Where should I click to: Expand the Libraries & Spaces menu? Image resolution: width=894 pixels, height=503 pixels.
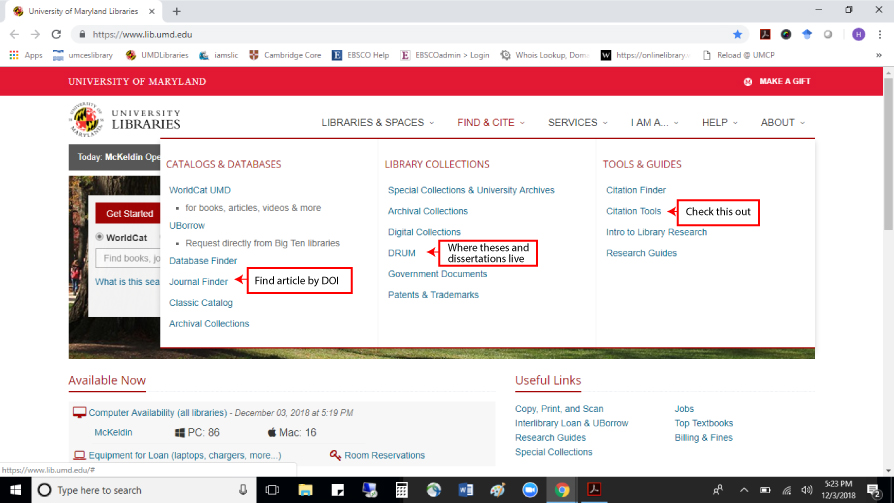point(377,123)
